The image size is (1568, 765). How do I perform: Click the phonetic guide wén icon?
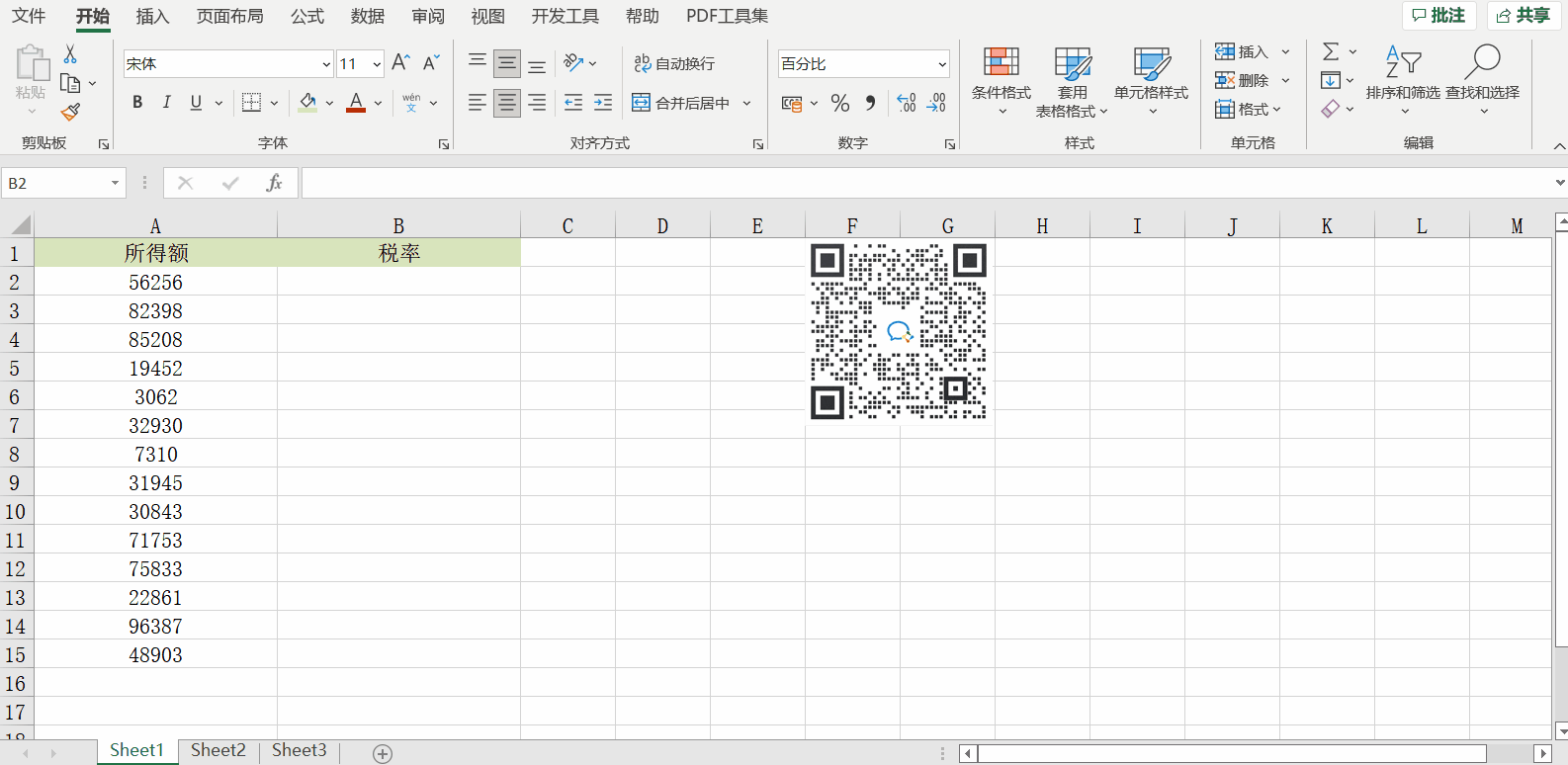(x=412, y=102)
